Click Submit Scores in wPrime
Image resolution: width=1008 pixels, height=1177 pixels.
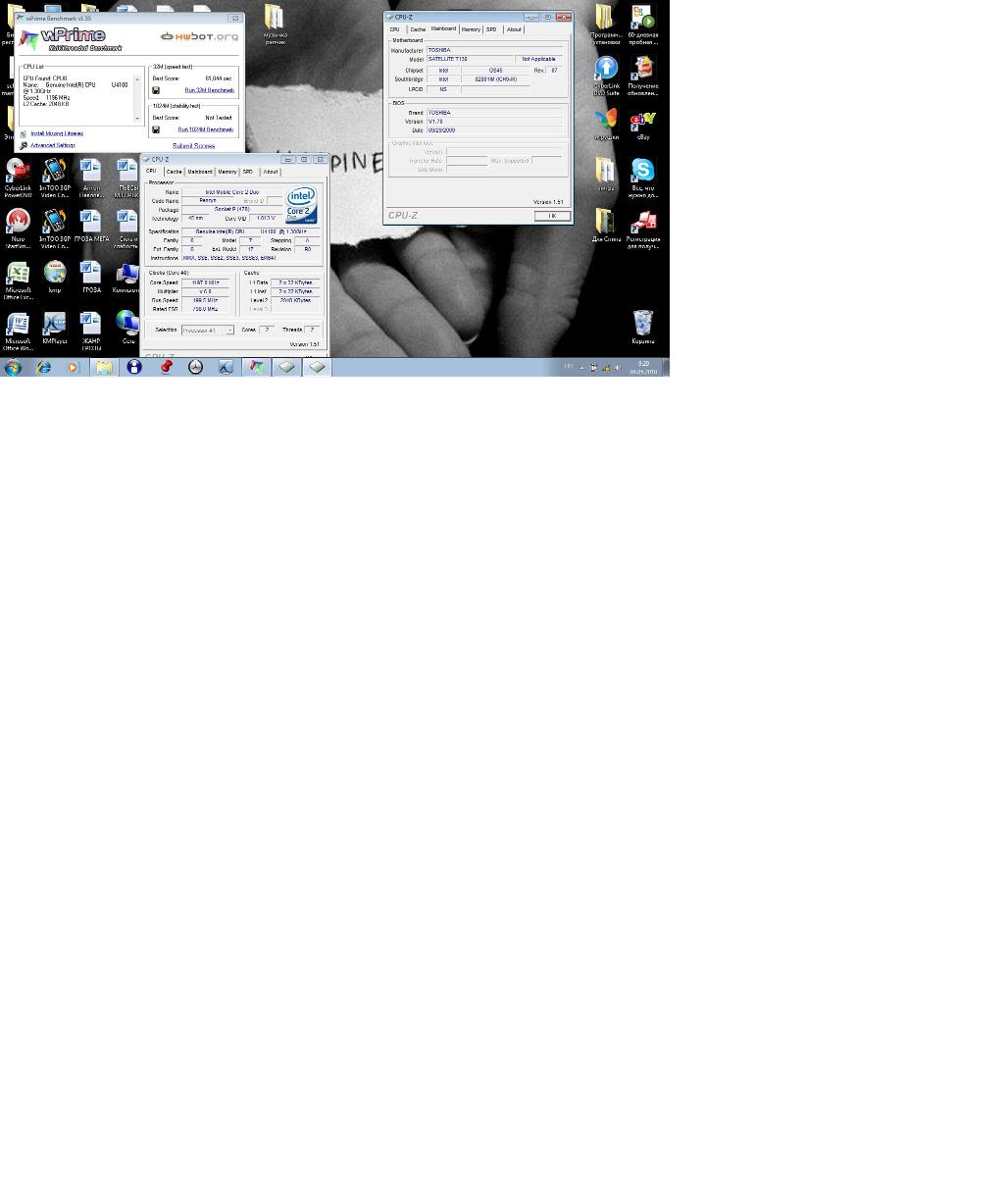point(194,146)
